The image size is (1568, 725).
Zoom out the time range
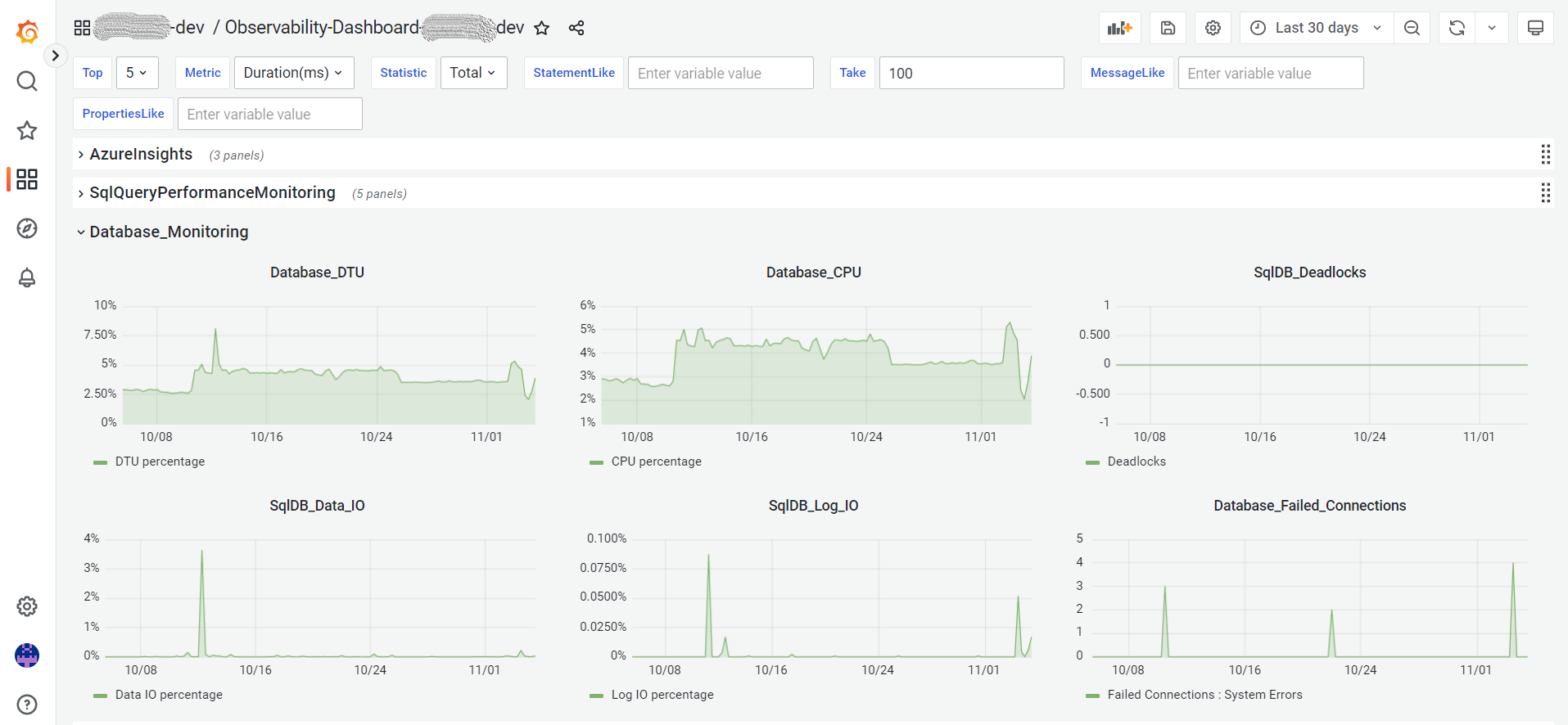[1412, 28]
